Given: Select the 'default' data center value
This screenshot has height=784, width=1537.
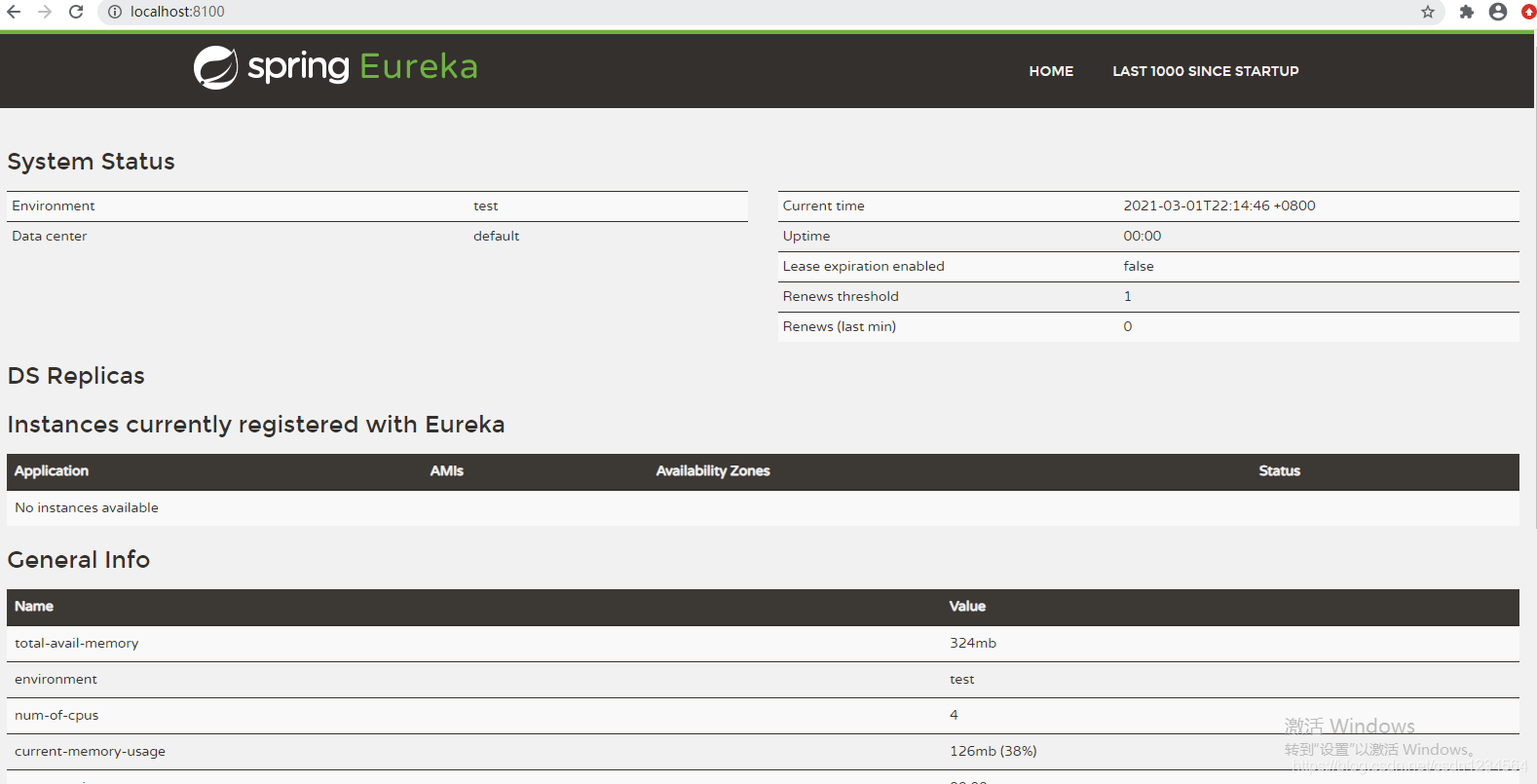Looking at the screenshot, I should [497, 236].
